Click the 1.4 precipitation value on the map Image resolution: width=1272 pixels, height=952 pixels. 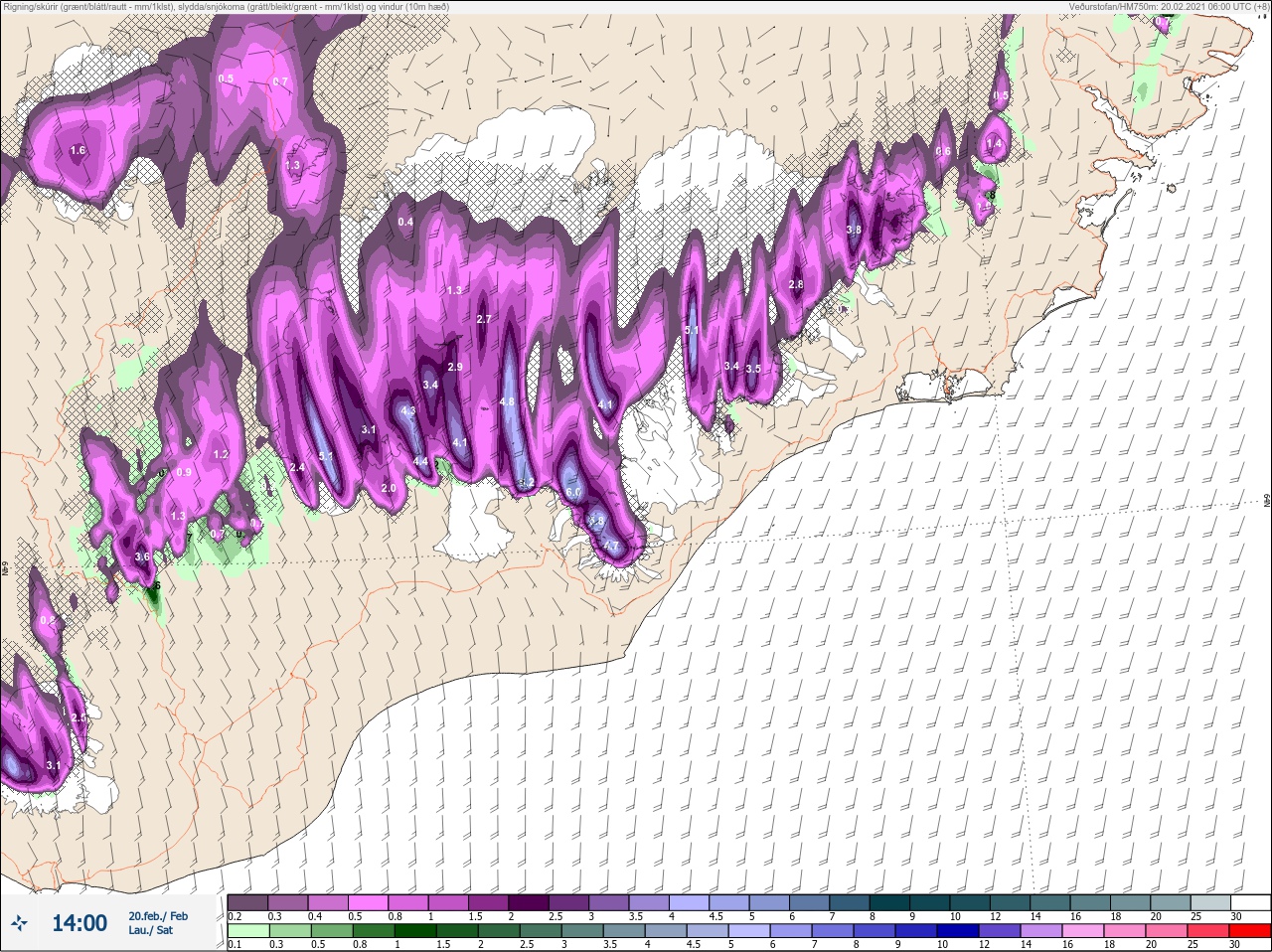(994, 144)
